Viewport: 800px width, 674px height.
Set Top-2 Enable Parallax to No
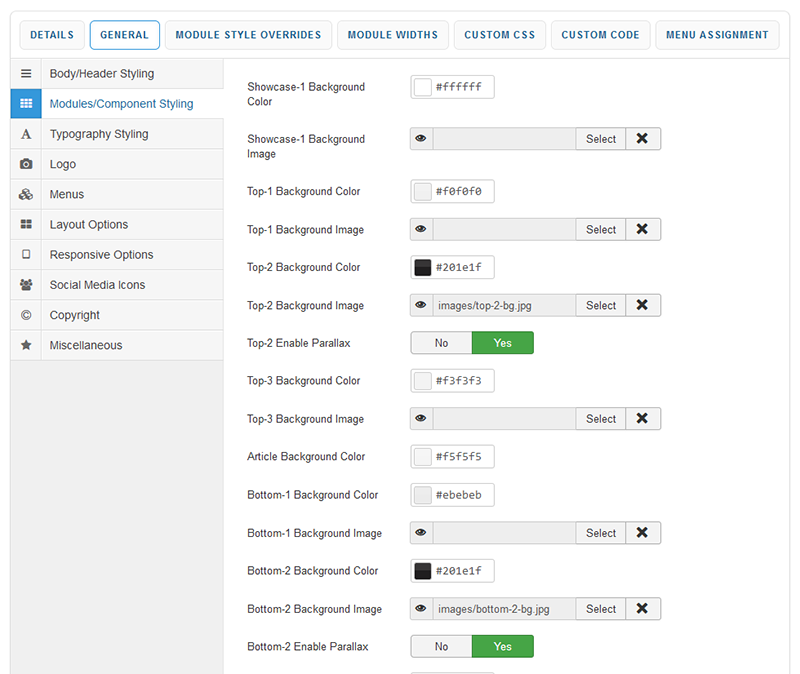[x=441, y=343]
